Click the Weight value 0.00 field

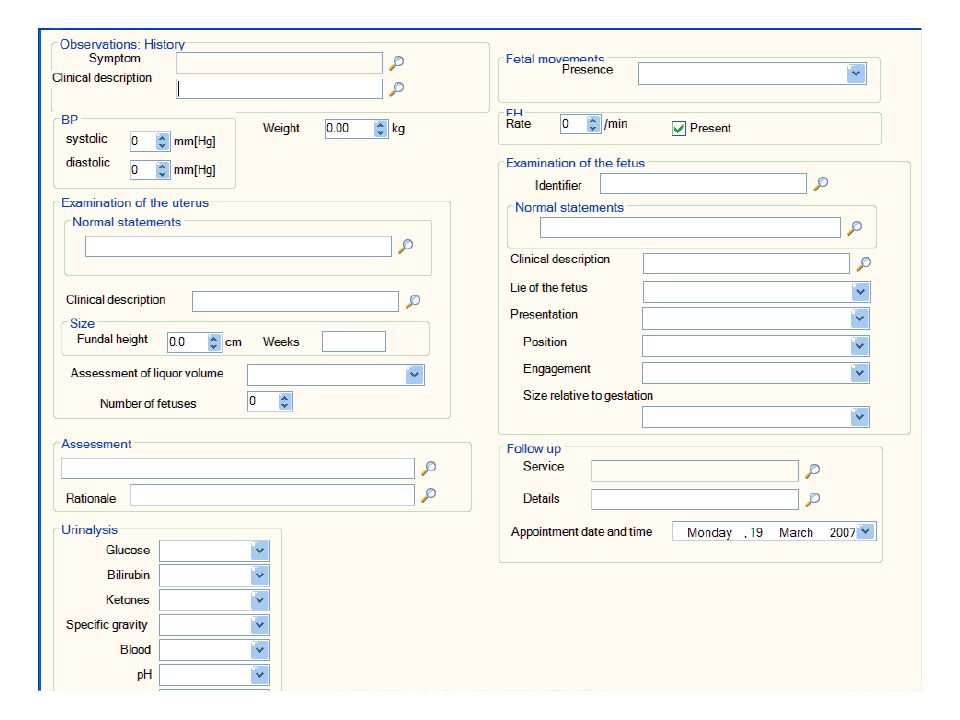tap(349, 129)
